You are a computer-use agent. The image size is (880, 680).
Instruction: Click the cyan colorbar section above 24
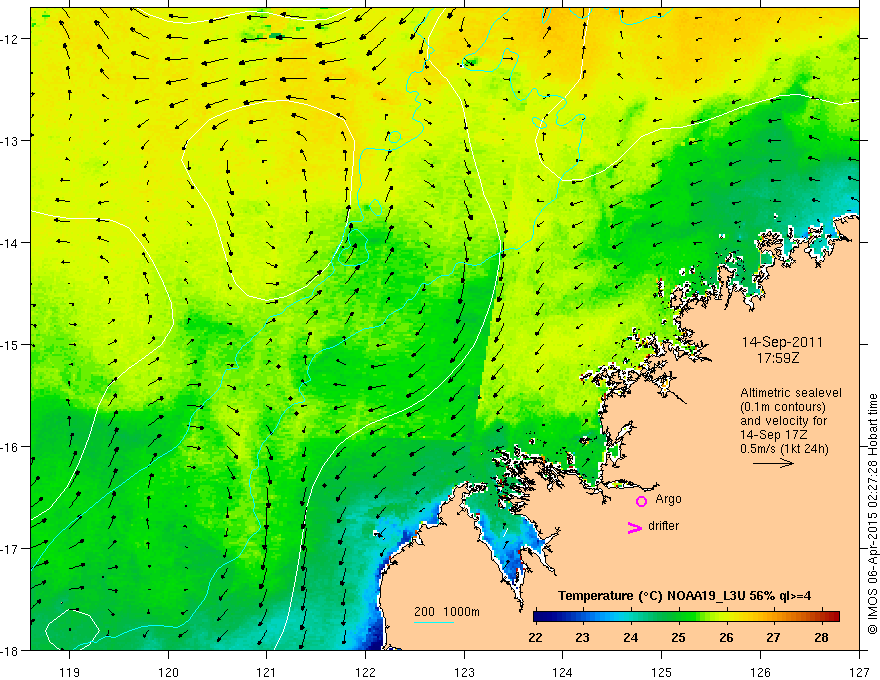click(630, 616)
